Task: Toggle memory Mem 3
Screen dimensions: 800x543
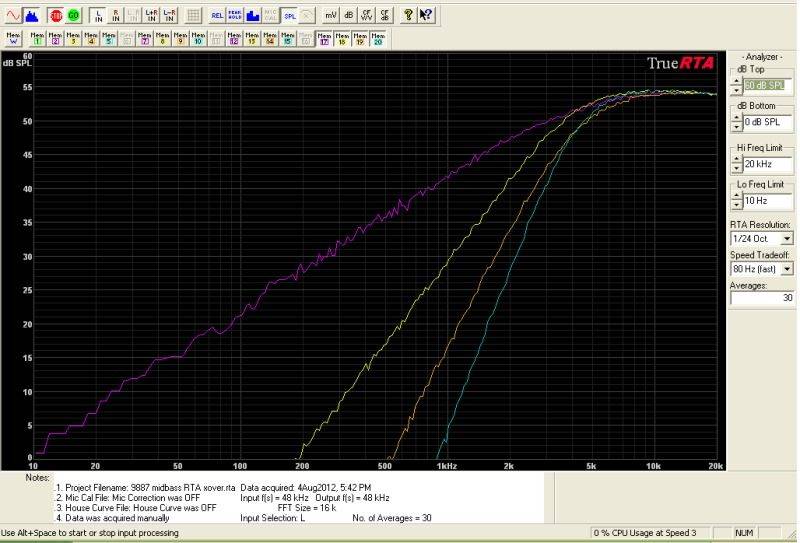Action: point(73,38)
